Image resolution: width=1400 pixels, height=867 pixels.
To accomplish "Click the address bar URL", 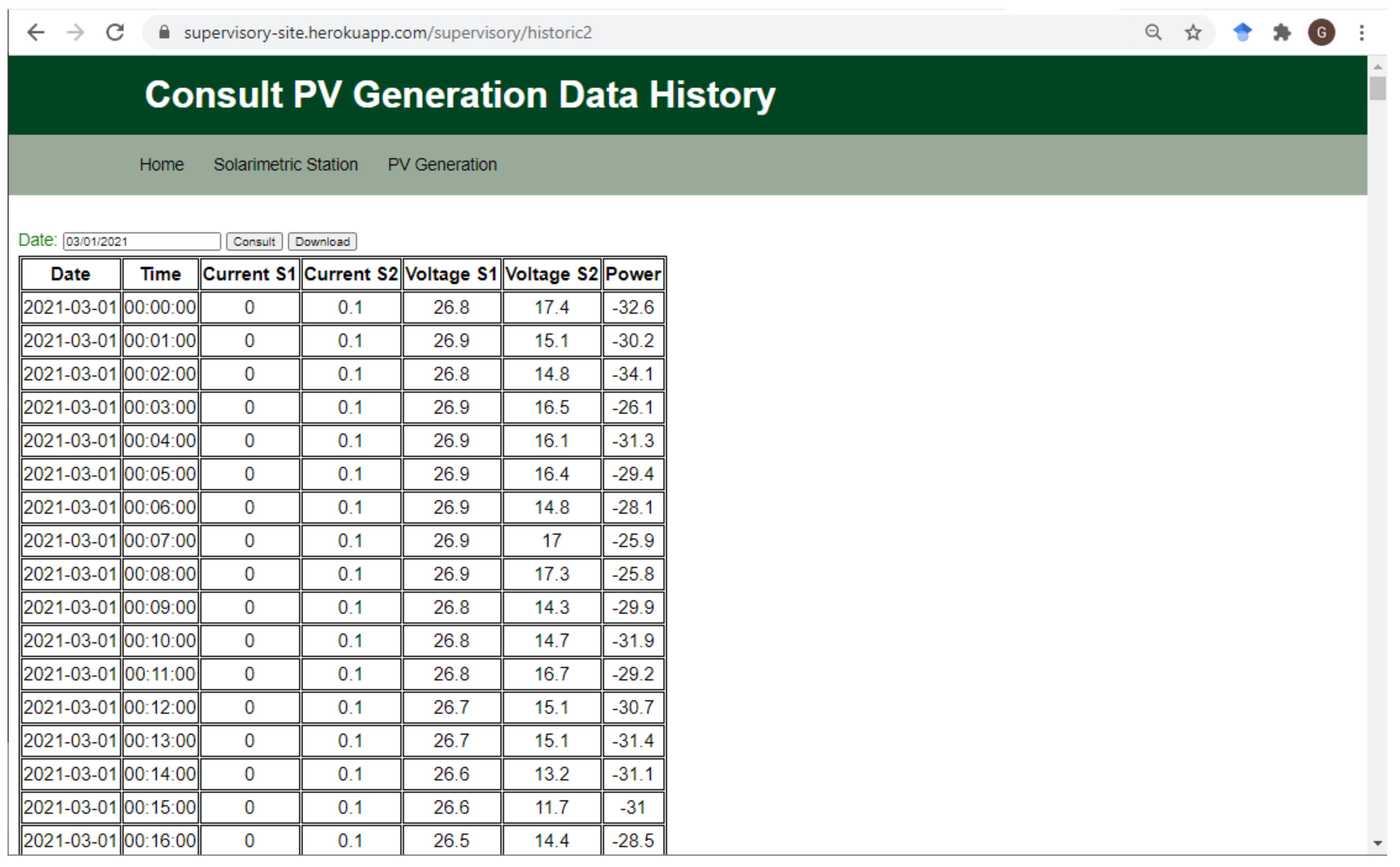I will click(x=387, y=33).
